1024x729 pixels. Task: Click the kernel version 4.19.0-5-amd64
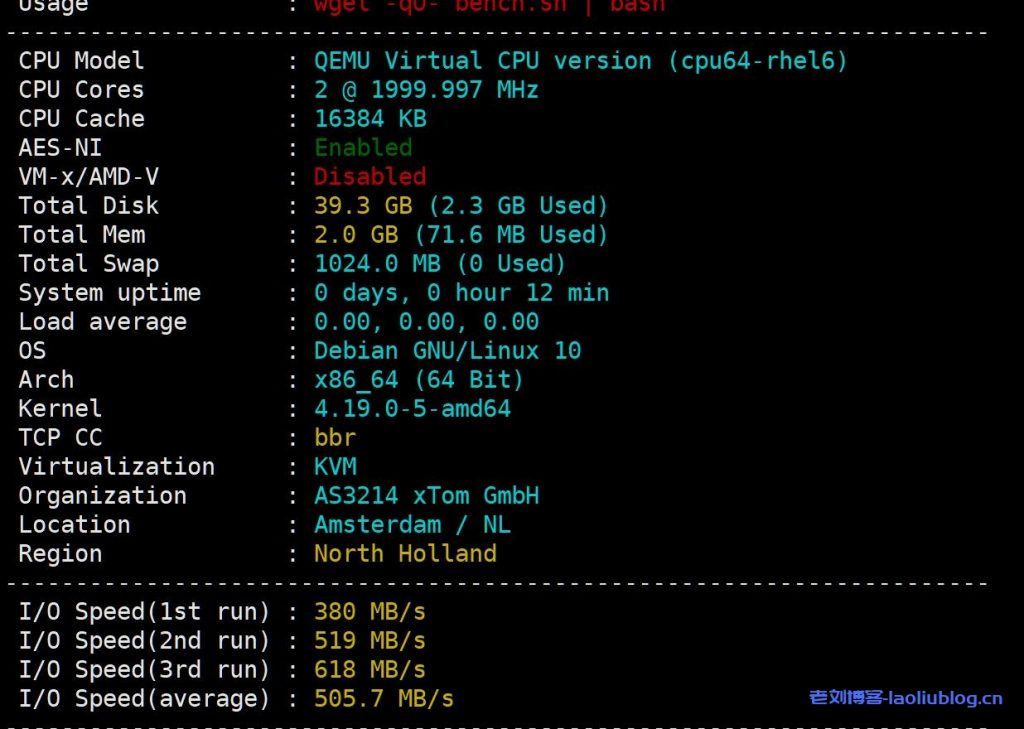pos(412,409)
